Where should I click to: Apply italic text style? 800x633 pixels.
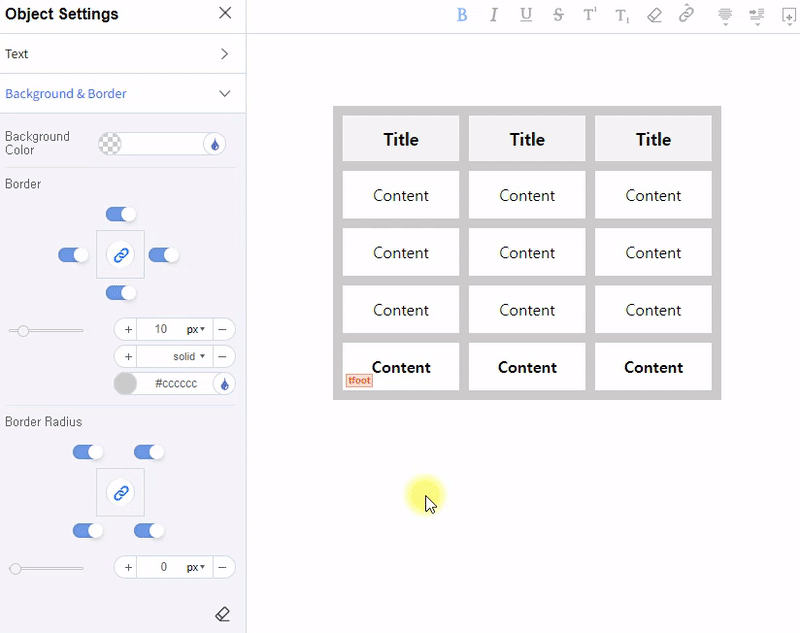(494, 15)
